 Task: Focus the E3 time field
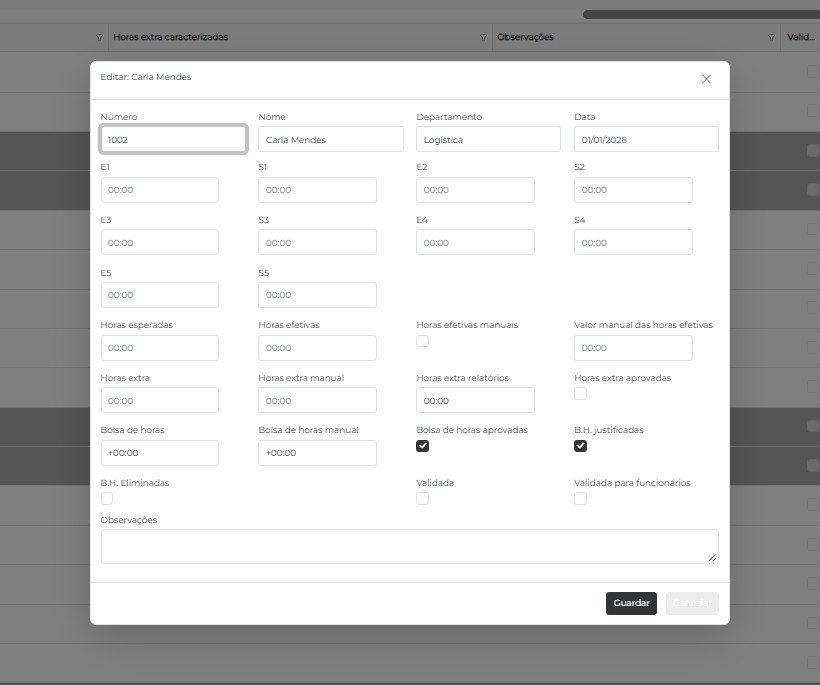pyautogui.click(x=160, y=242)
